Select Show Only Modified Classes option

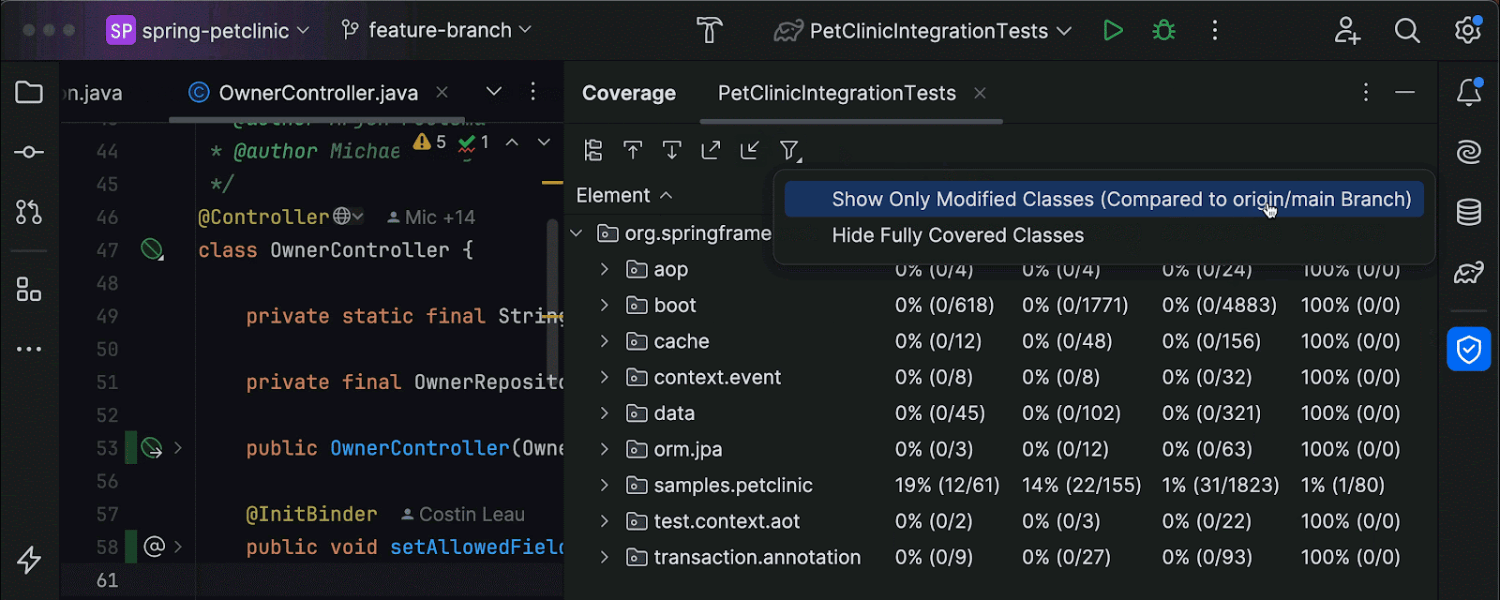pyautogui.click(x=1120, y=199)
